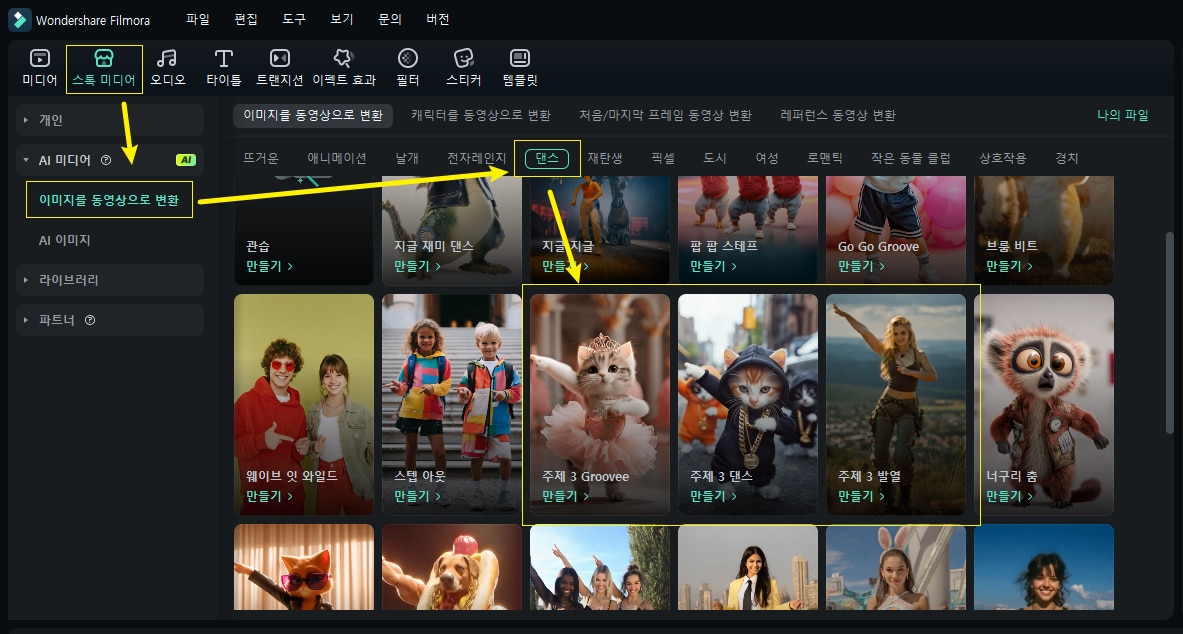Click 만들기 under 웨이브 잇 와일드
1183x634 pixels.
coord(269,497)
